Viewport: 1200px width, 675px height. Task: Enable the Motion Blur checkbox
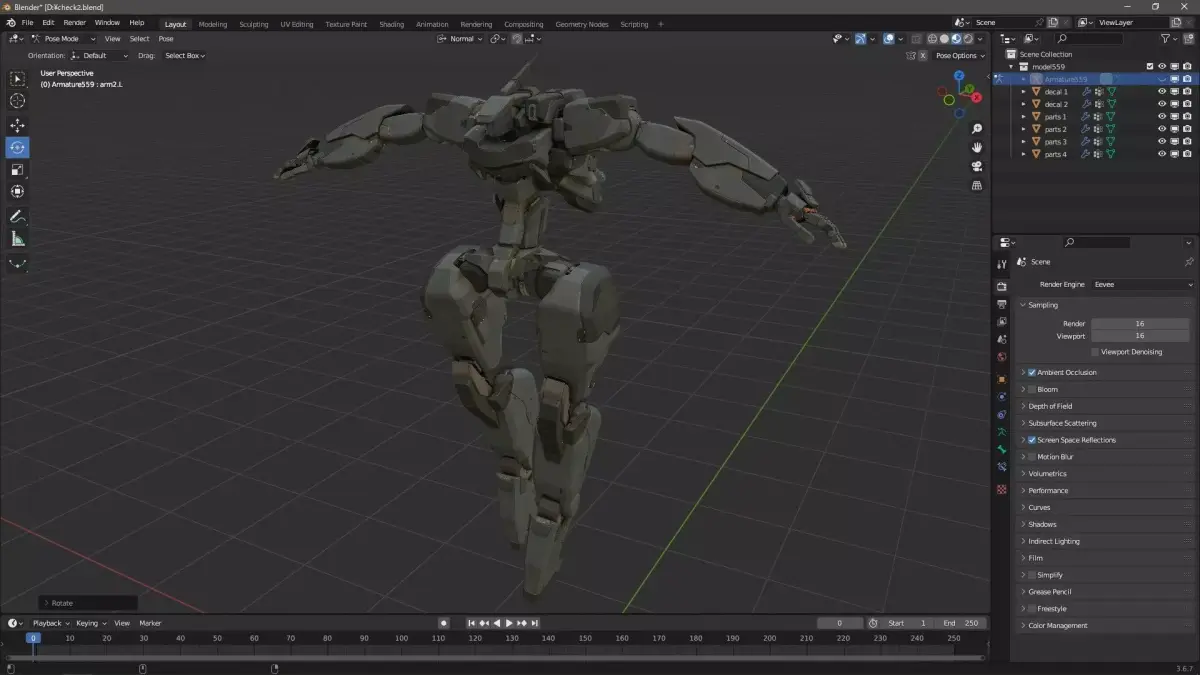(x=1032, y=457)
